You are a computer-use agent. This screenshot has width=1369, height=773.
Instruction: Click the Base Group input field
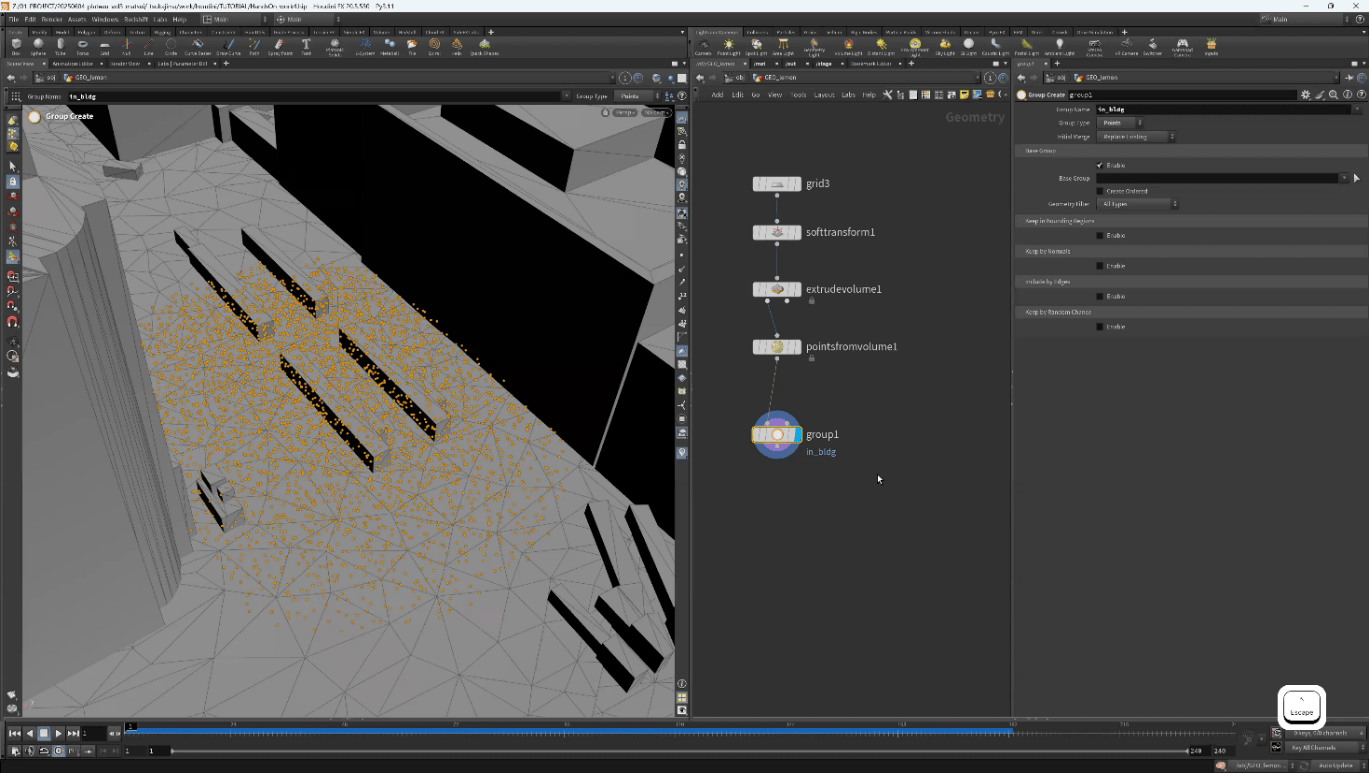(1217, 178)
